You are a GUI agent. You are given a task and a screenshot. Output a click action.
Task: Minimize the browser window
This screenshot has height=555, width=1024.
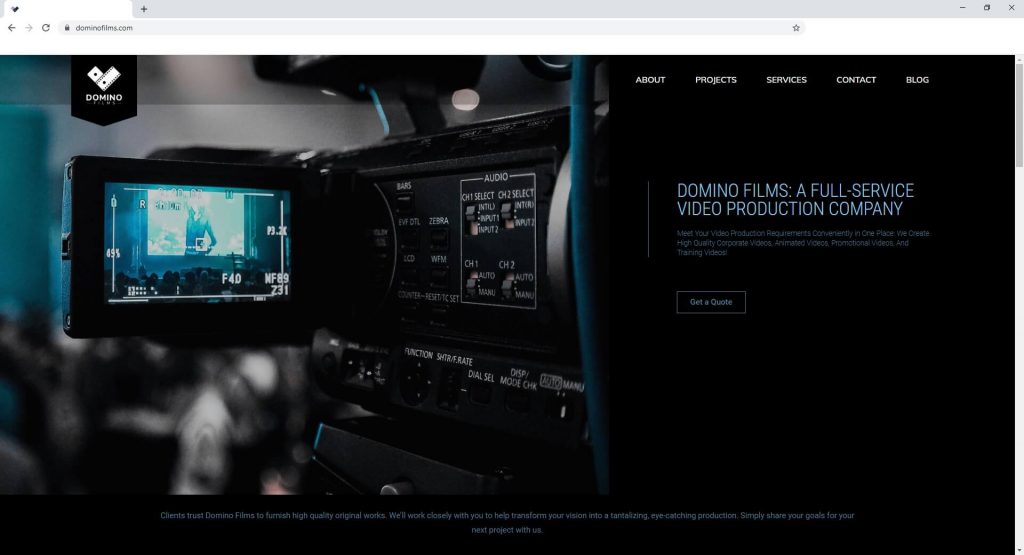(x=962, y=8)
